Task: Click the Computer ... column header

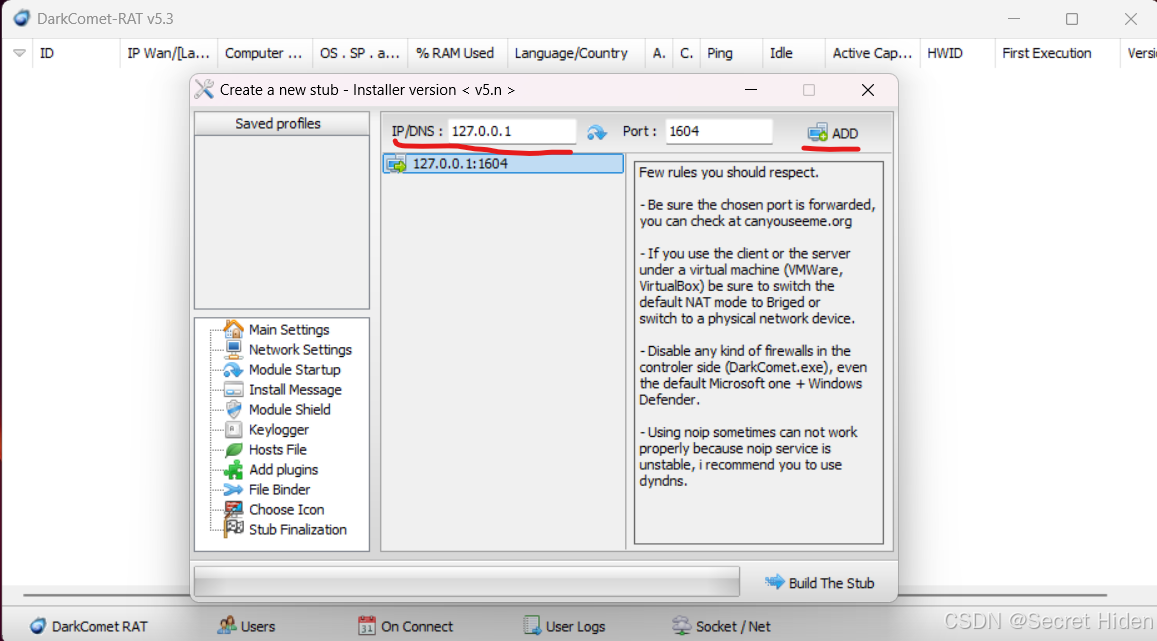Action: point(264,53)
